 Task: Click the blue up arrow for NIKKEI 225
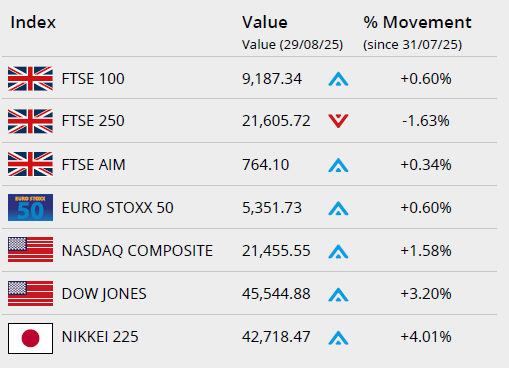coord(338,338)
